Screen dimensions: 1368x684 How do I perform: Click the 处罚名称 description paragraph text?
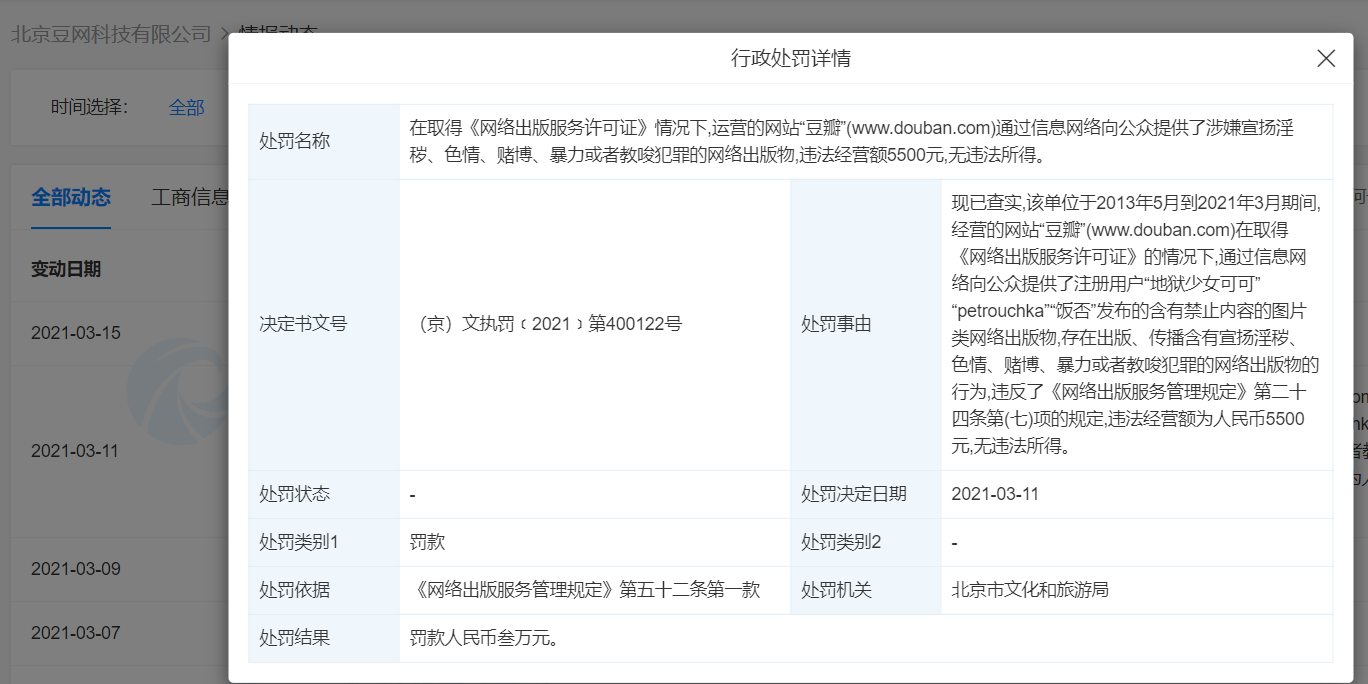[x=852, y=142]
